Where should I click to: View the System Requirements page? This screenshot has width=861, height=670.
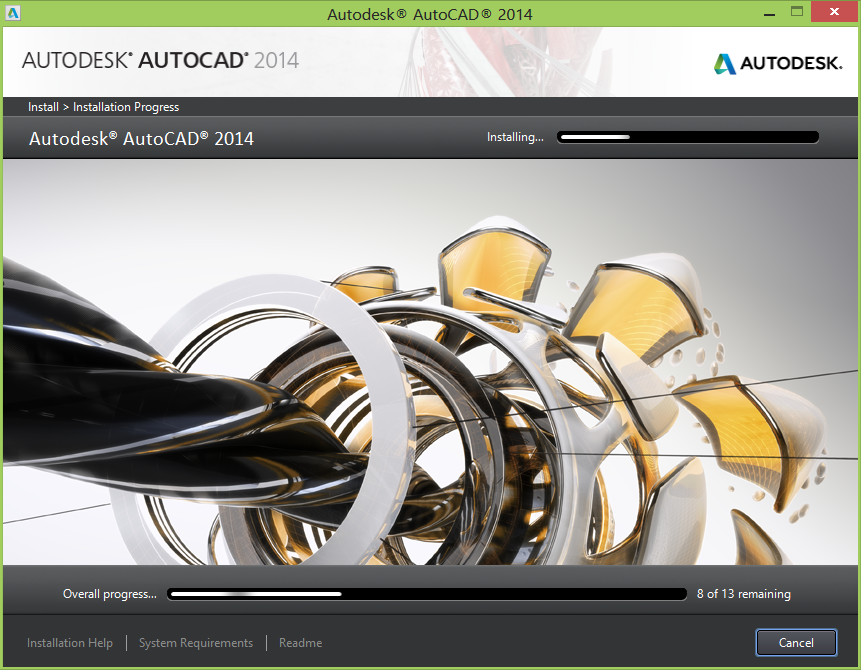(195, 643)
